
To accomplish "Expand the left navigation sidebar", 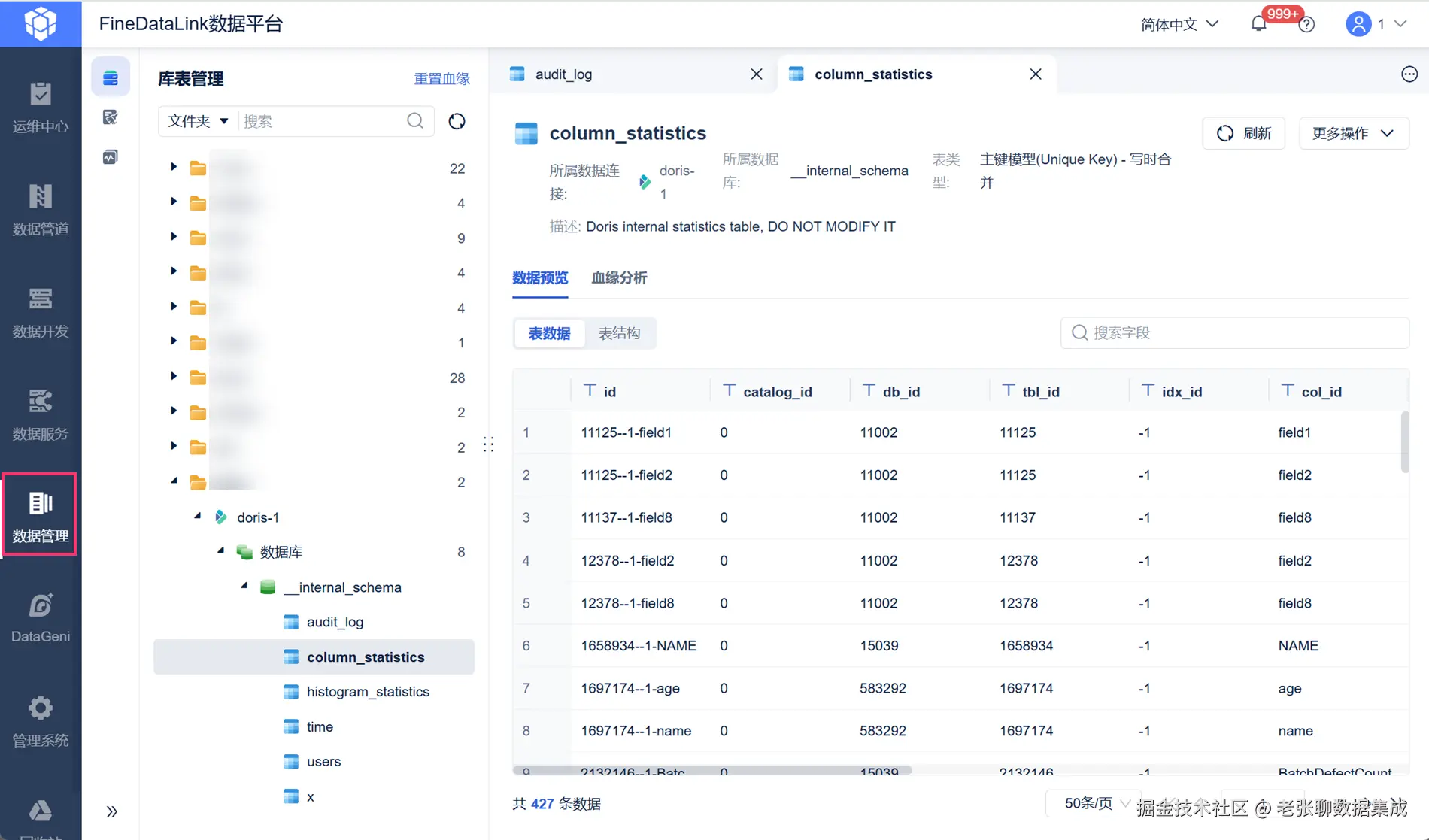I will (x=111, y=811).
